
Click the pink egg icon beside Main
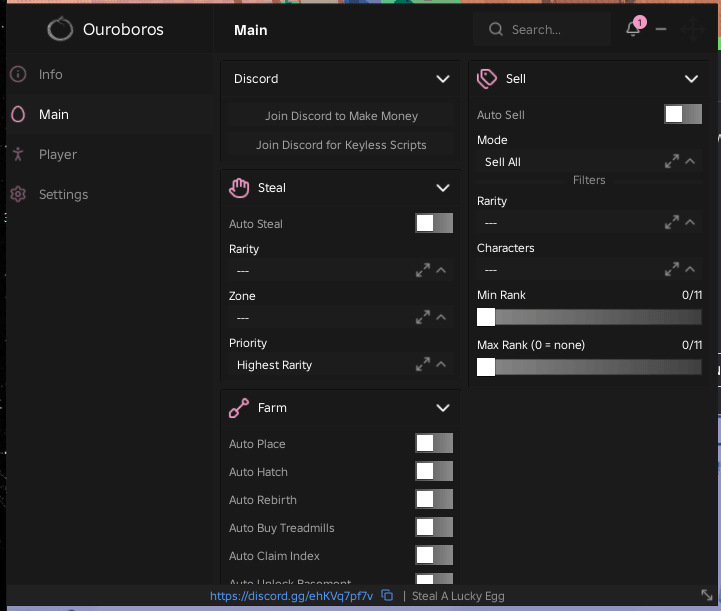[x=18, y=114]
